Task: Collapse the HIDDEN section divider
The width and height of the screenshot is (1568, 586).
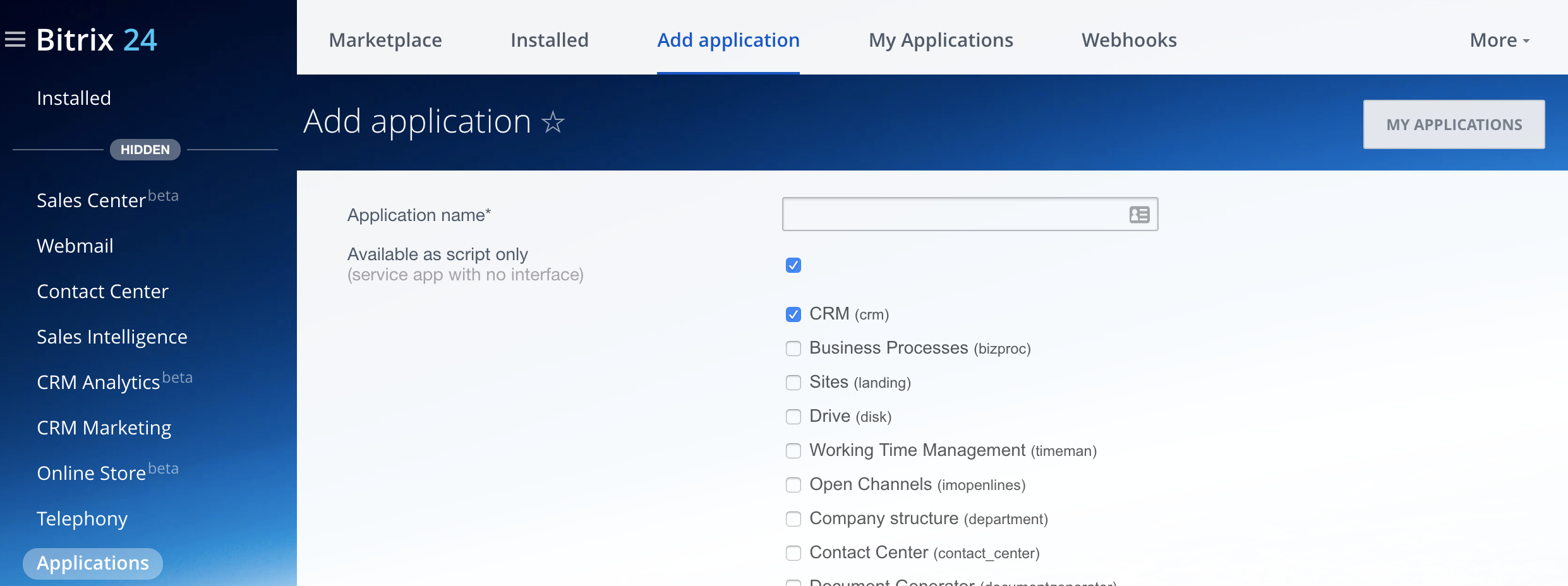Action: coord(145,150)
